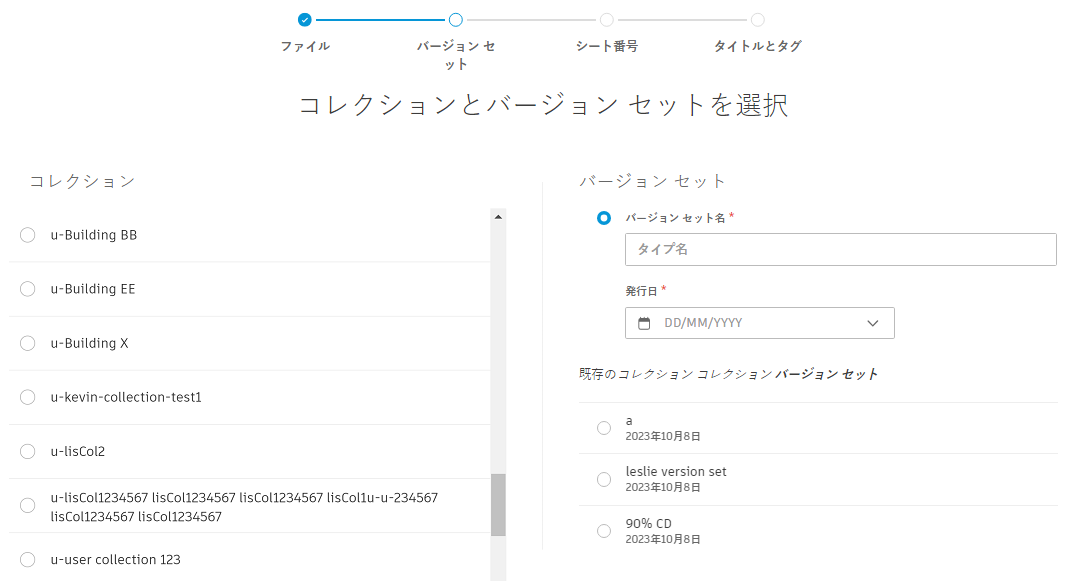Select the new バージョン セット名 radio option
The height and width of the screenshot is (581, 1086).
click(x=604, y=217)
